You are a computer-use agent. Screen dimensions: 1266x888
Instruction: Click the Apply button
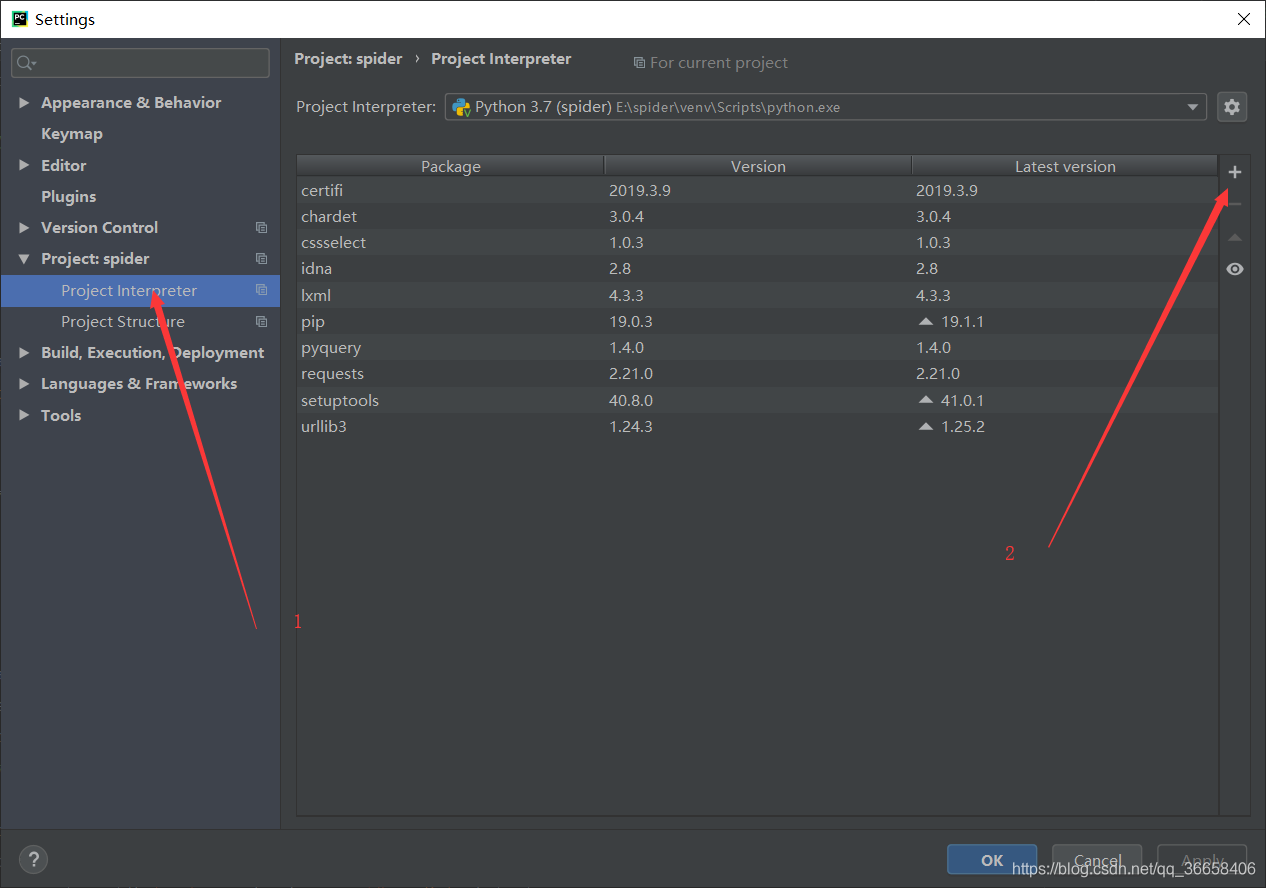tap(1202, 860)
